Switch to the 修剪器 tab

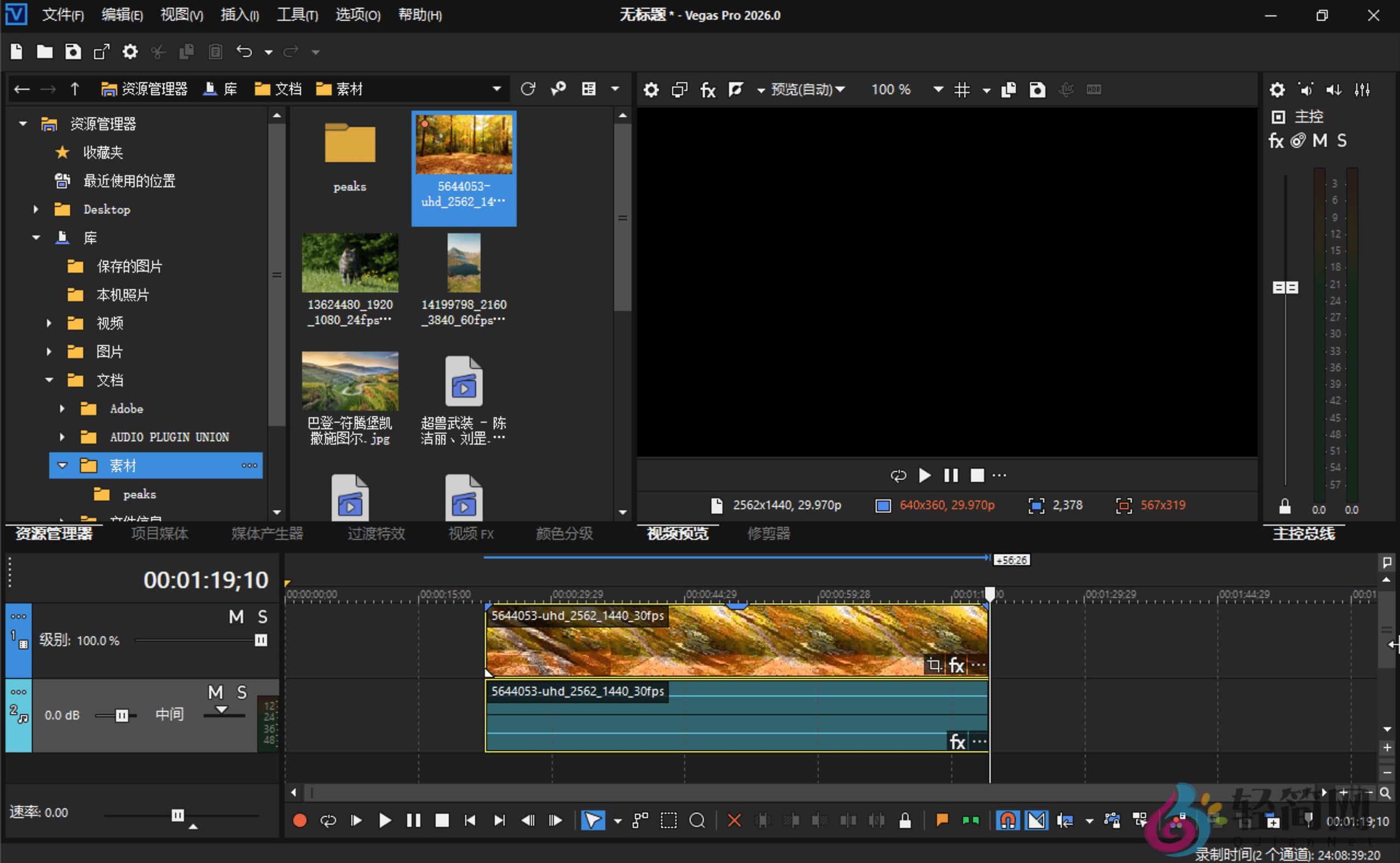pyautogui.click(x=767, y=534)
